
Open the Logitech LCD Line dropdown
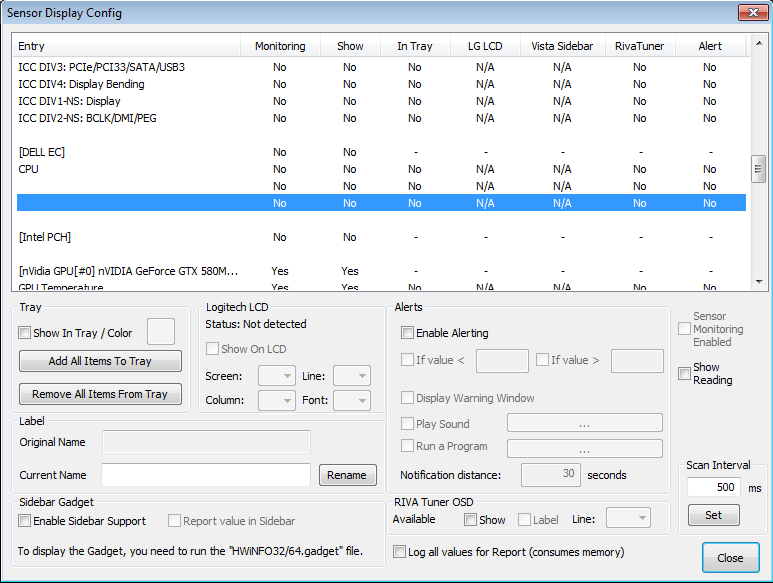(351, 376)
